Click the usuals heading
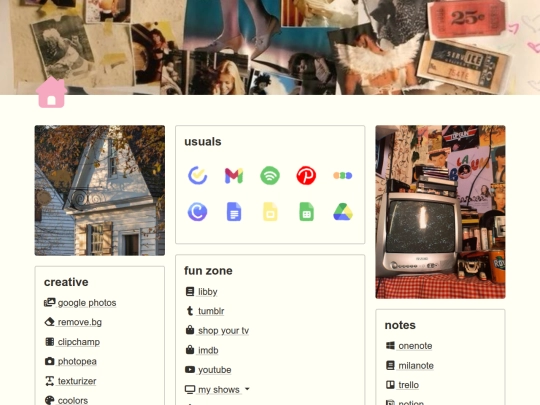 tap(203, 142)
